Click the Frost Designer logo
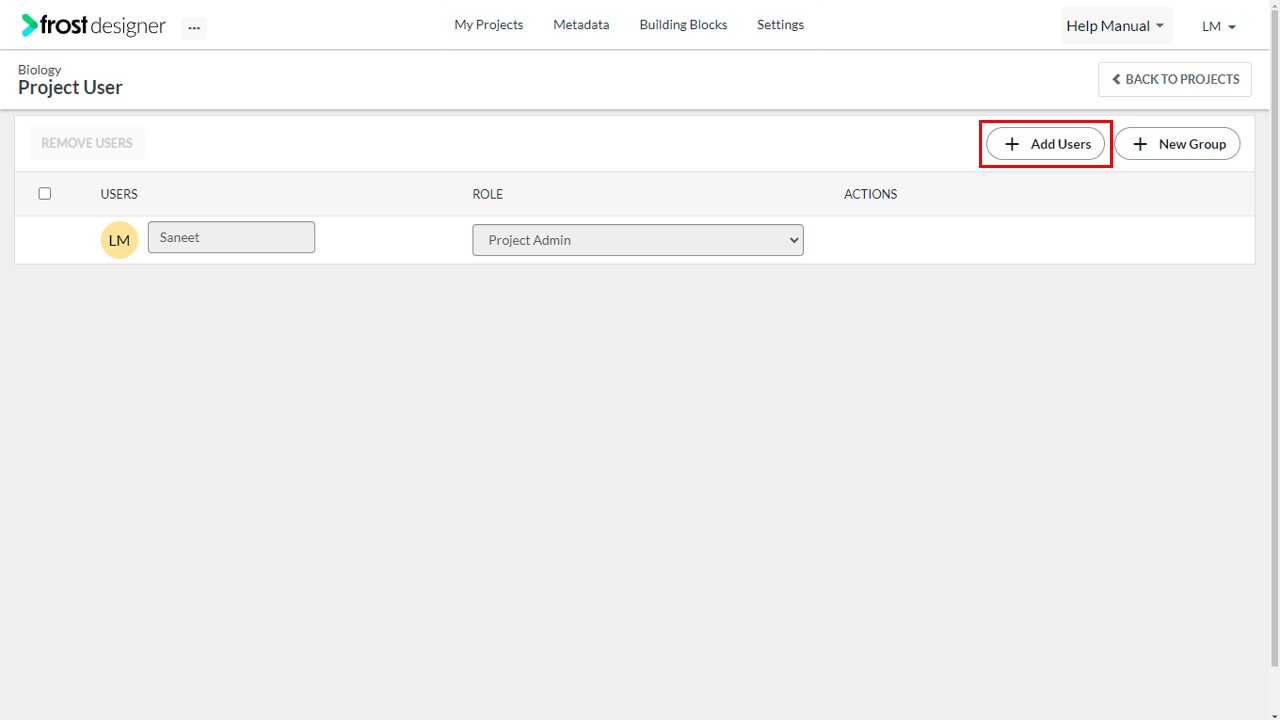This screenshot has height=720, width=1280. pyautogui.click(x=94, y=26)
